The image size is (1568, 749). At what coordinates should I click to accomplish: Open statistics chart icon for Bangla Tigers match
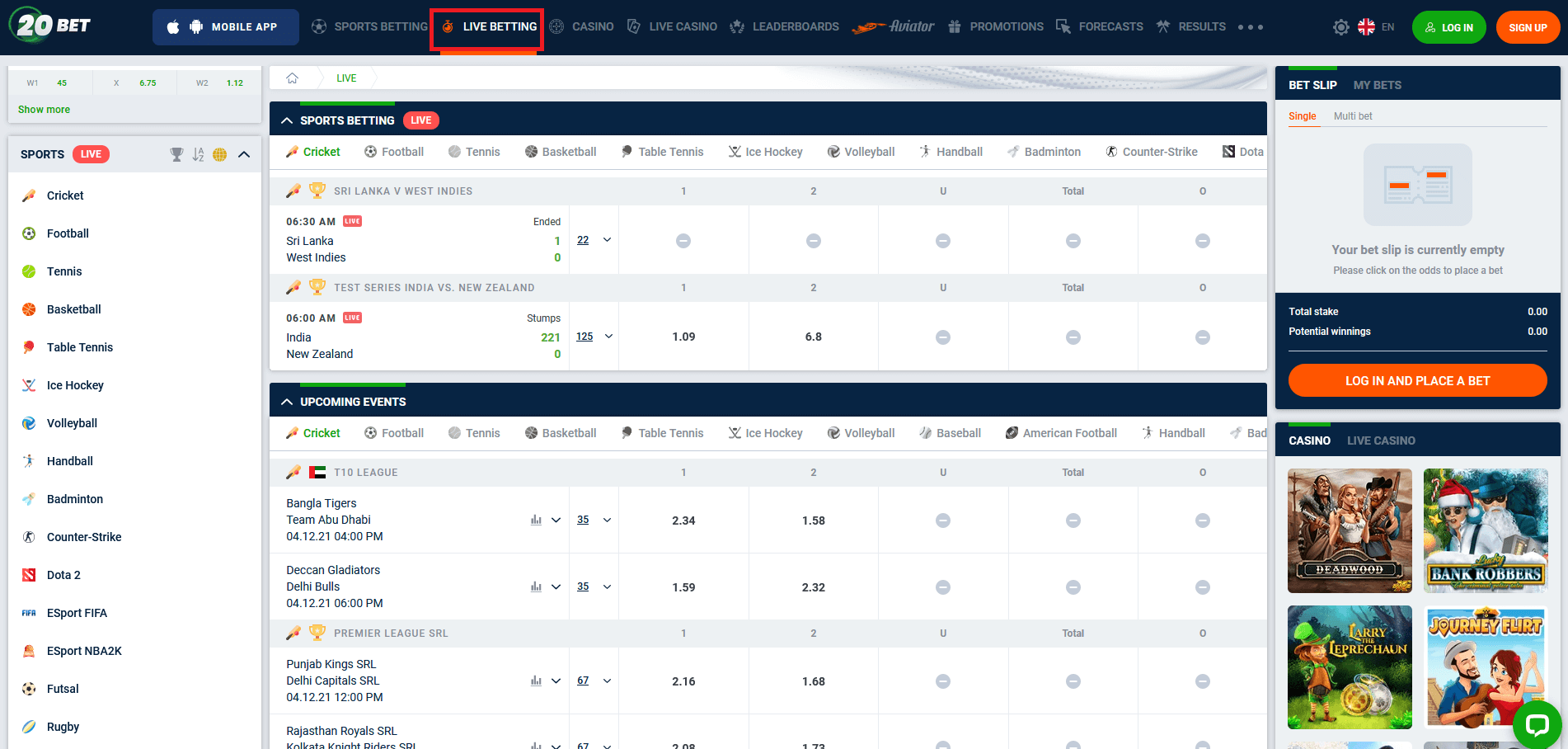click(536, 520)
